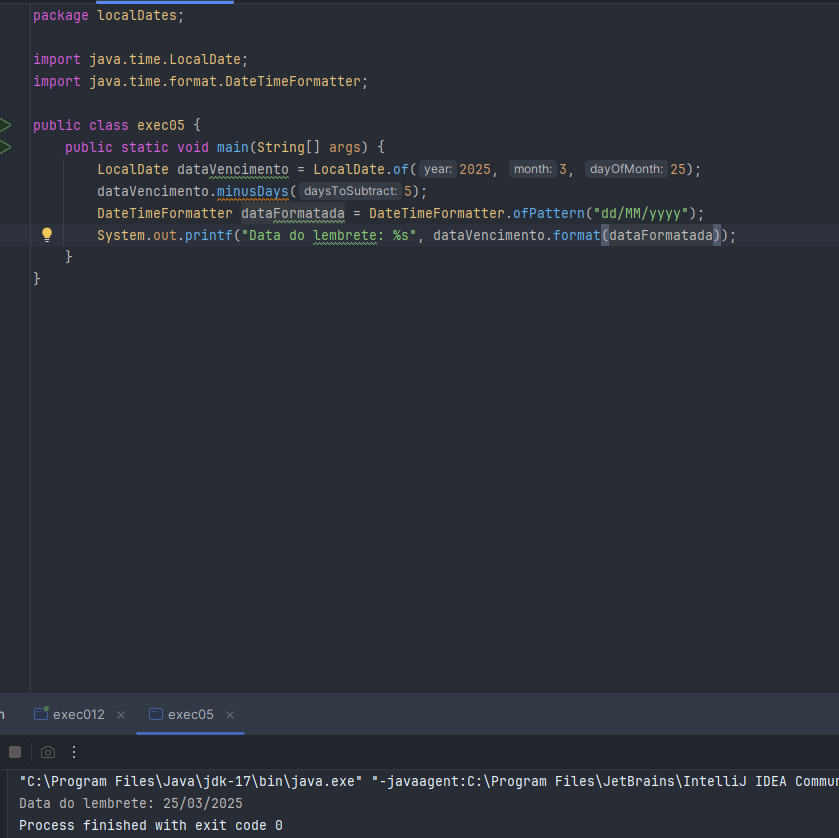The image size is (839, 838).
Task: Click the closing brace of class exec05
Action: coord(36,279)
